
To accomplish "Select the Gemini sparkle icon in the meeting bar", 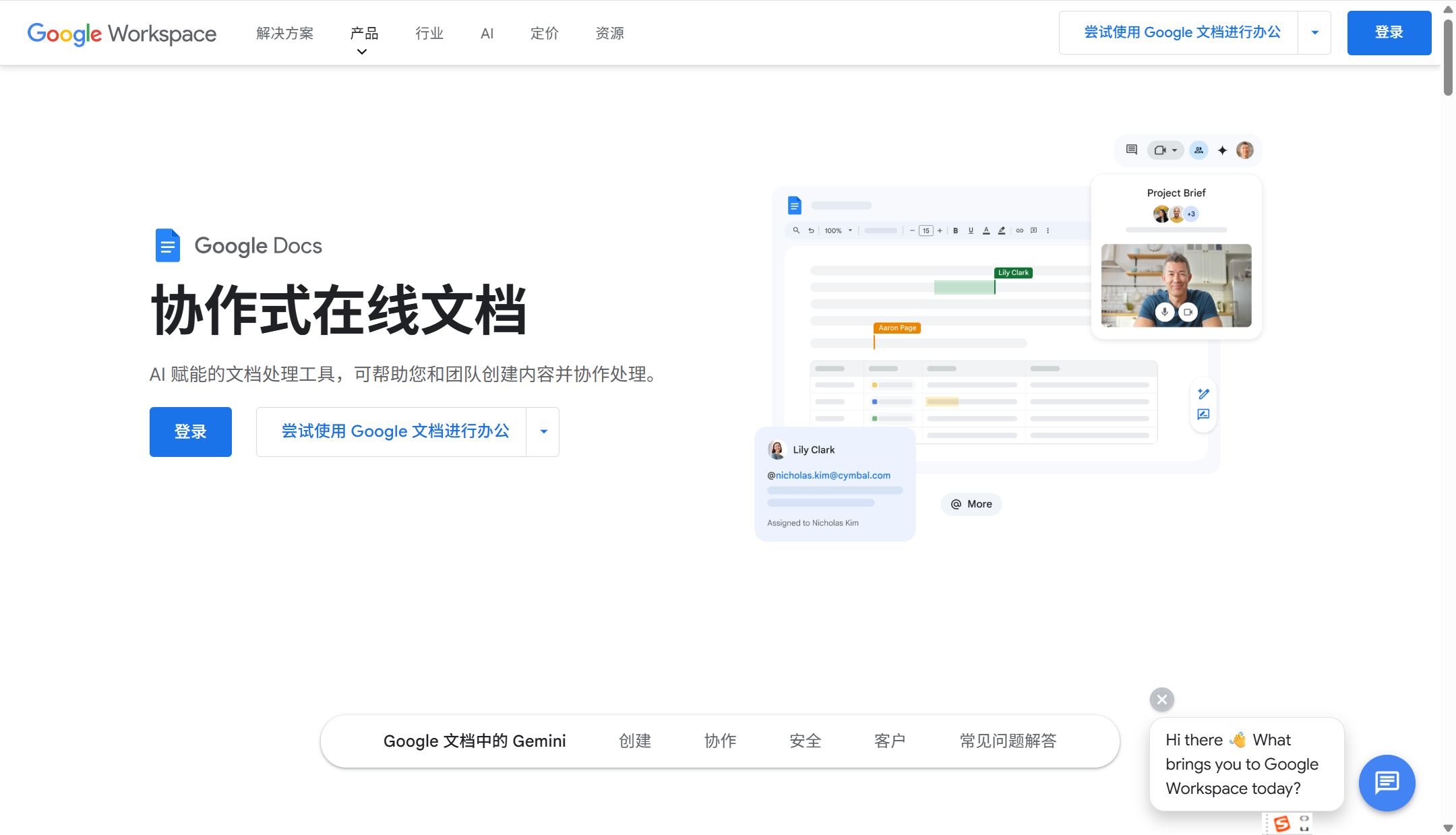I will click(x=1222, y=150).
